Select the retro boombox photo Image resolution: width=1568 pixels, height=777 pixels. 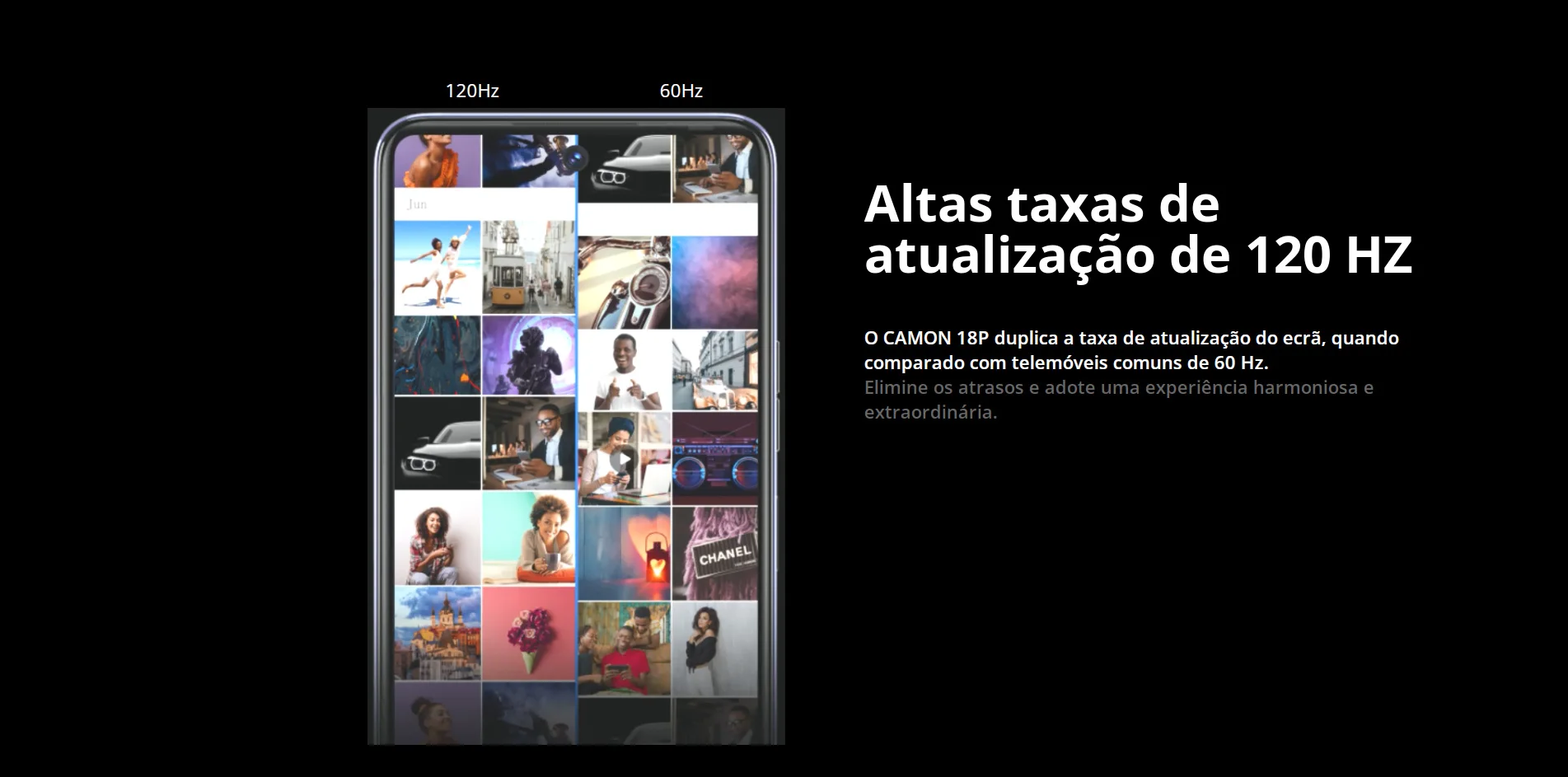(x=715, y=459)
